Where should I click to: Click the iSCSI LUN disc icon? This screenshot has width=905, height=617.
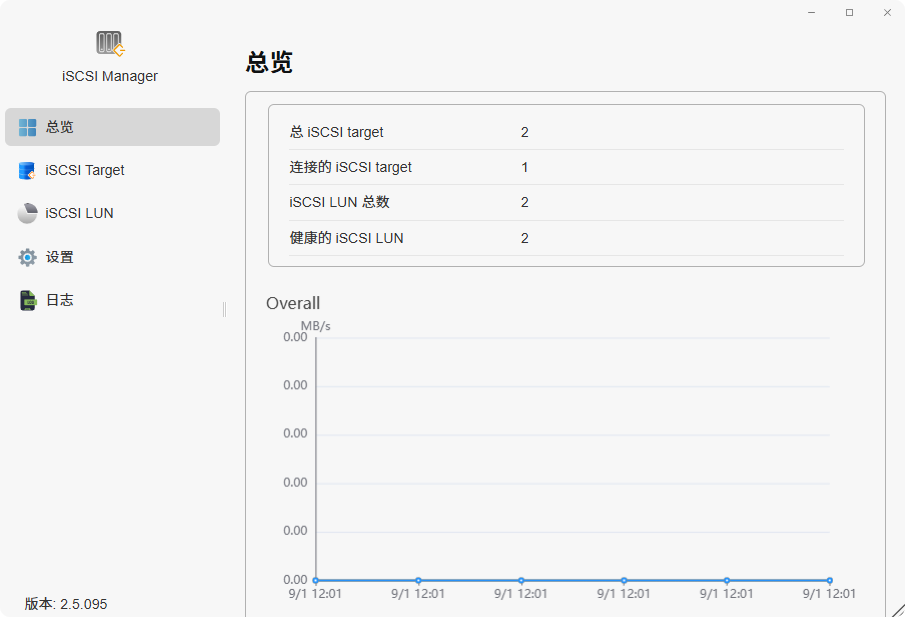(x=26, y=213)
